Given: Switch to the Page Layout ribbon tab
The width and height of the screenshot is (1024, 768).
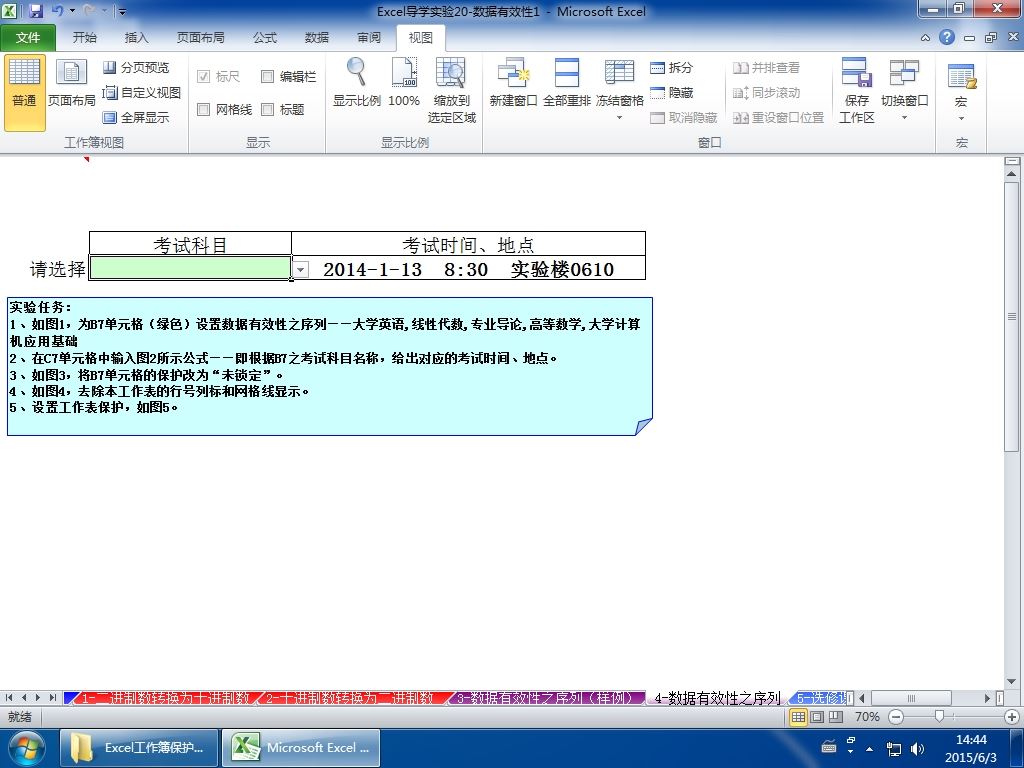Looking at the screenshot, I should [x=200, y=38].
